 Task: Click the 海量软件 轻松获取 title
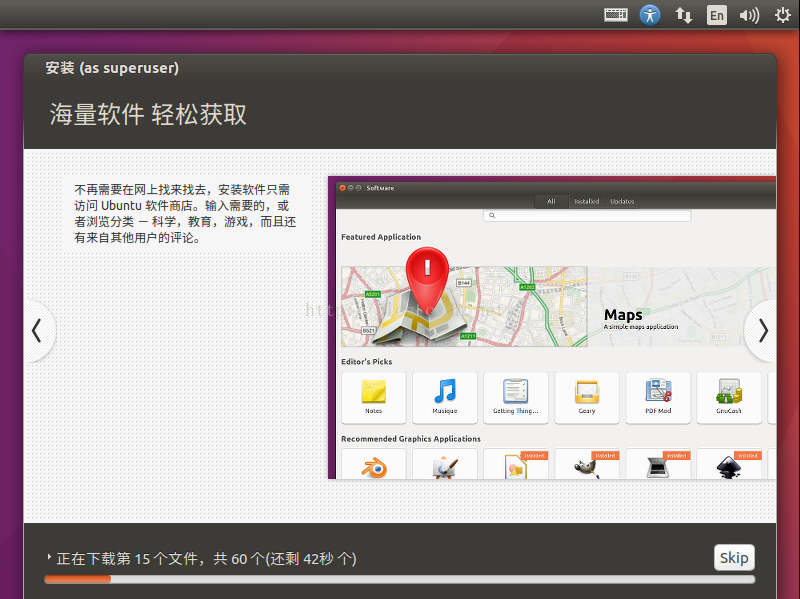pos(148,114)
